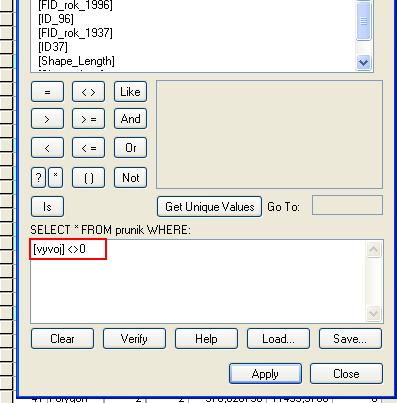Select [FID_rok_1937] field in list
397x403 pixels.
click(x=75, y=33)
